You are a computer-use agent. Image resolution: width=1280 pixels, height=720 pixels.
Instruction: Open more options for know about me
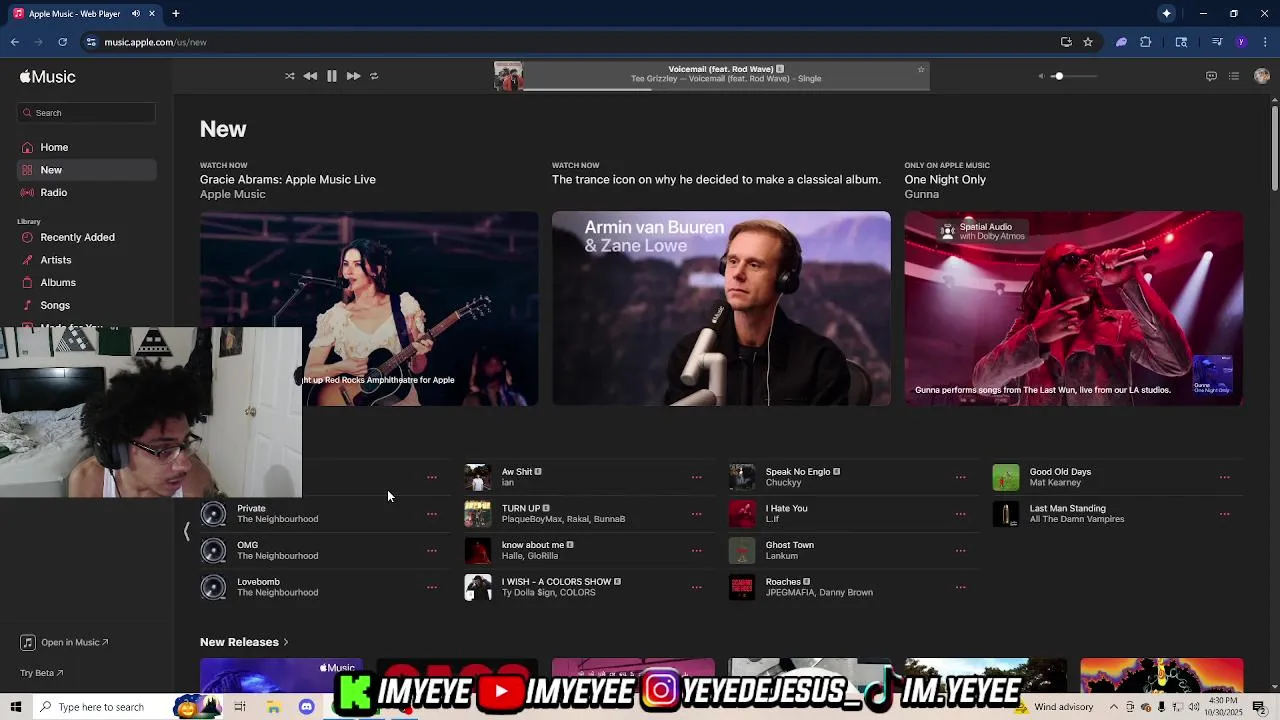[696, 551]
